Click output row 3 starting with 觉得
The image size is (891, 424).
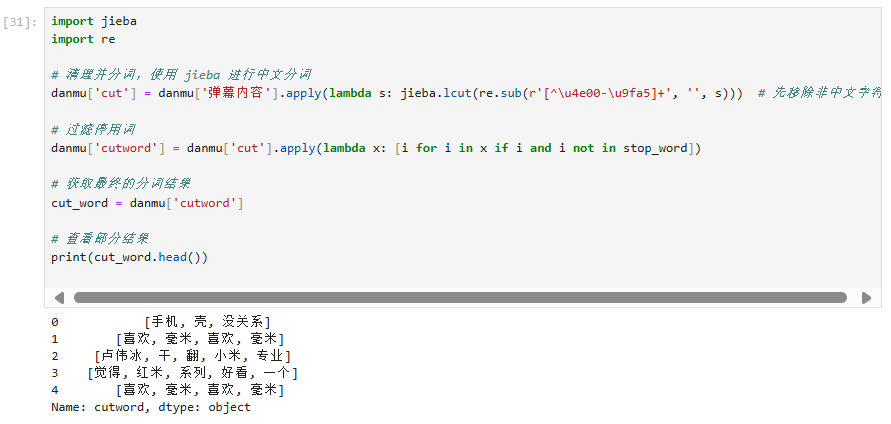[x=192, y=373]
